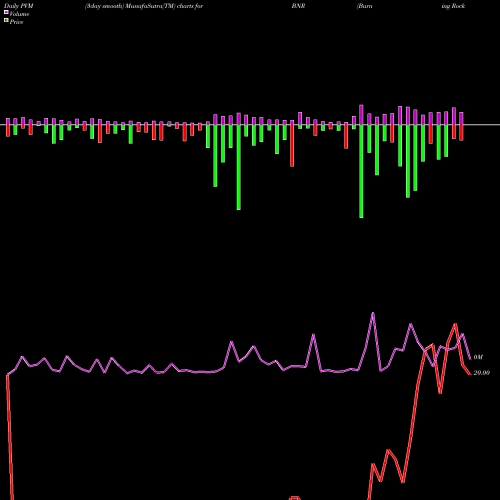Click the highest peak of the red price line
The image size is (500, 500).
pyautogui.click(x=455, y=324)
